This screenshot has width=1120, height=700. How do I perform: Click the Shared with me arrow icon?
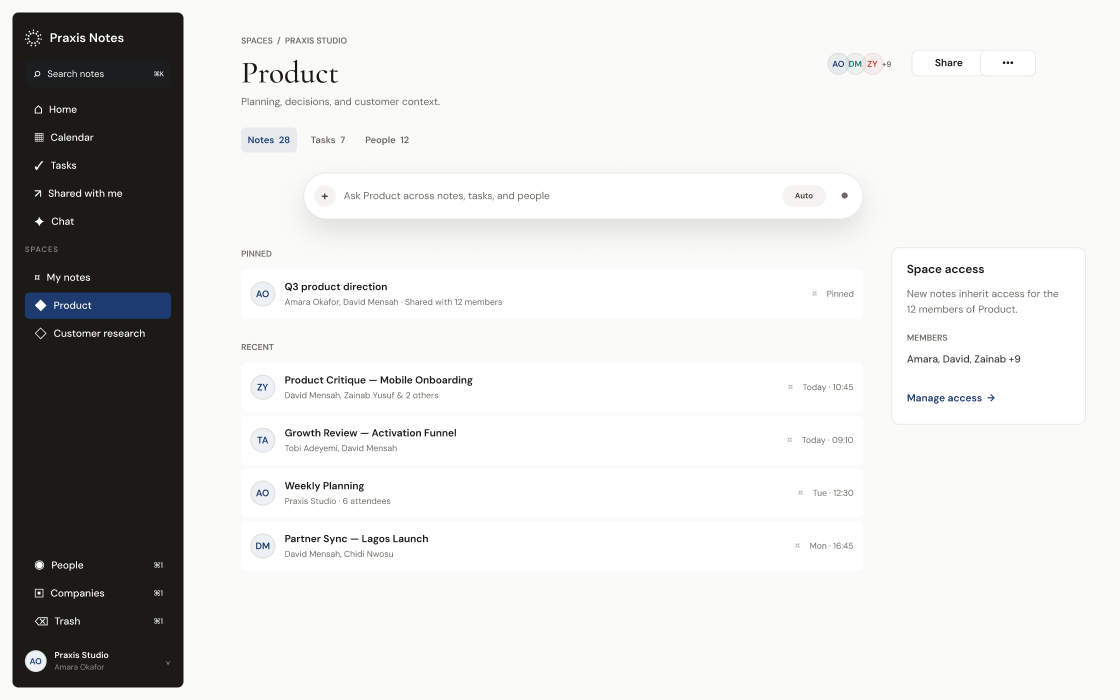[x=38, y=194]
